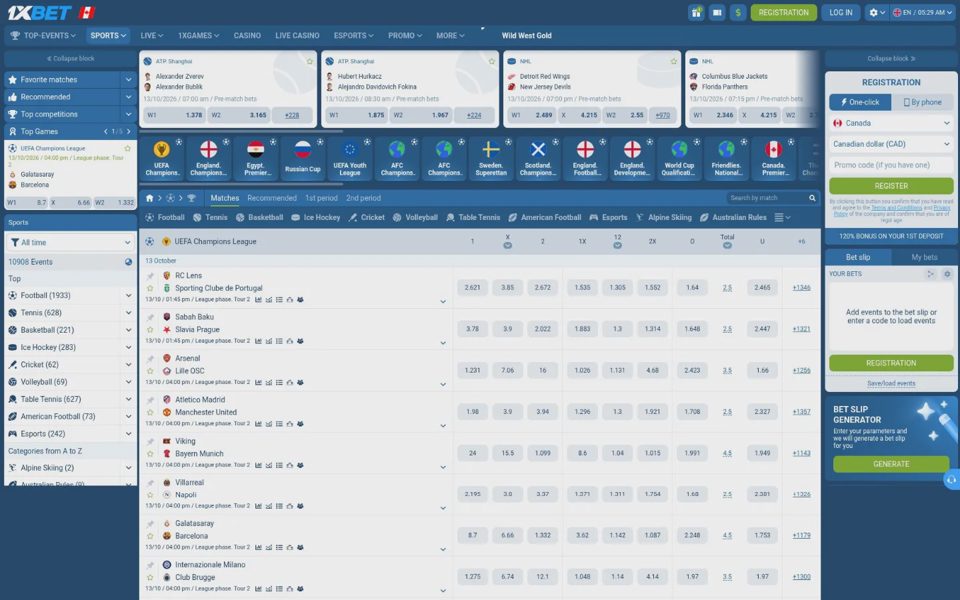Viewport: 960px width, 600px height.
Task: Filter by Table Tennis in sports bar
Action: [473, 217]
